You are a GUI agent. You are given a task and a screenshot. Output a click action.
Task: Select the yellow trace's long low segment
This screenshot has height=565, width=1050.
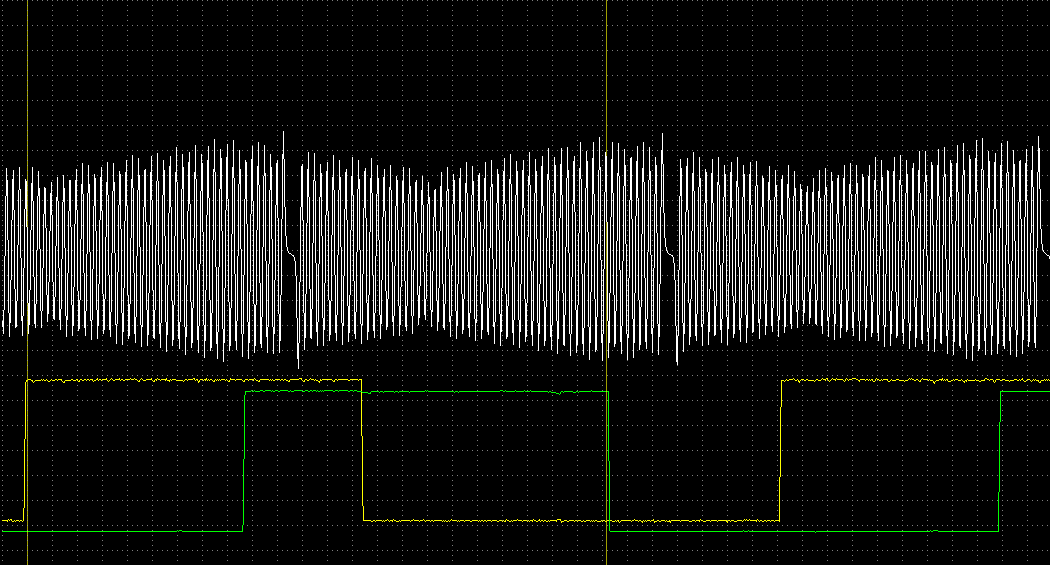(570, 521)
